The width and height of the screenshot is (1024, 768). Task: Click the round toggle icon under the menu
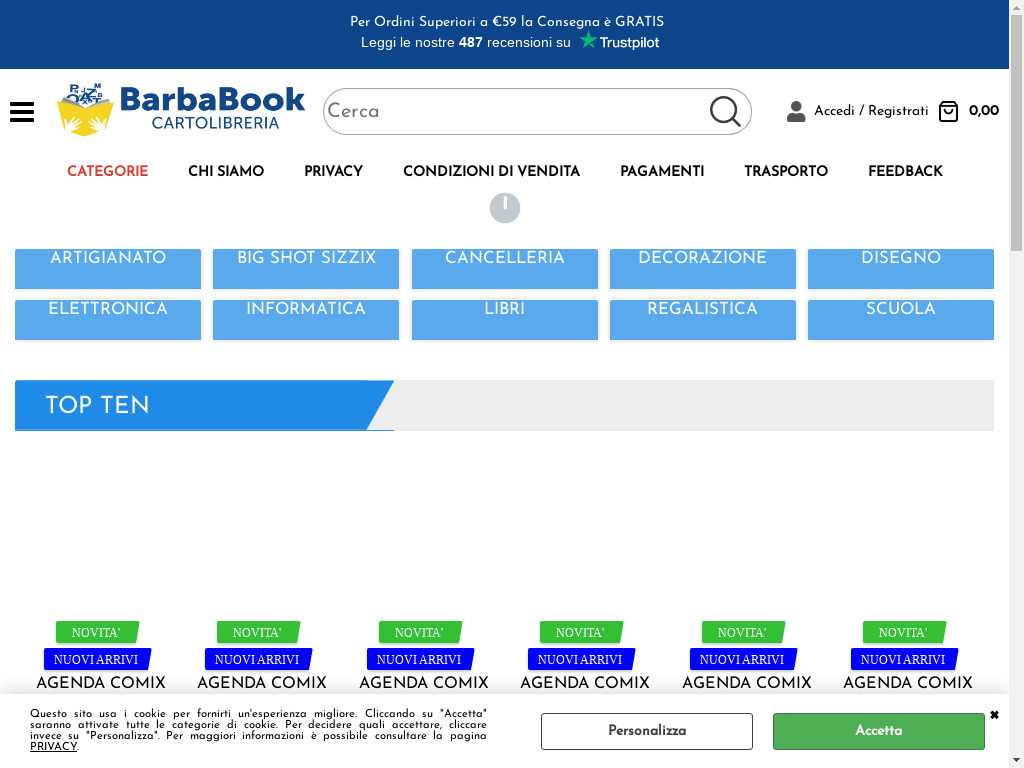pos(505,208)
